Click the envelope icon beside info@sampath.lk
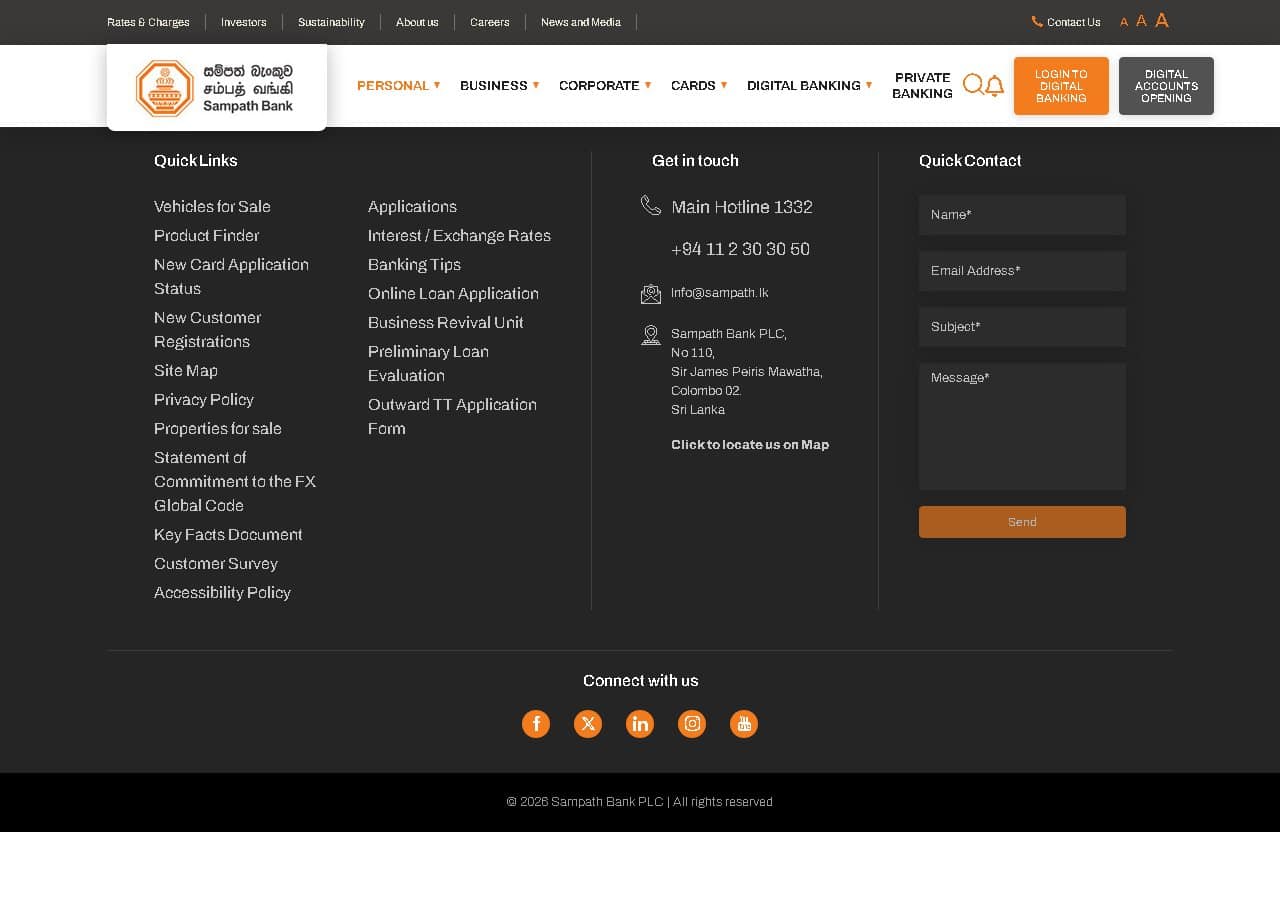Screen dimensions: 1280x900 651,294
